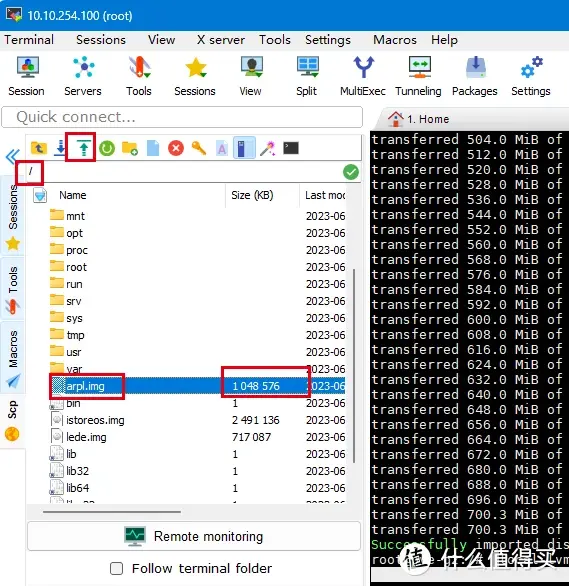Select the sys folder

pos(66,318)
